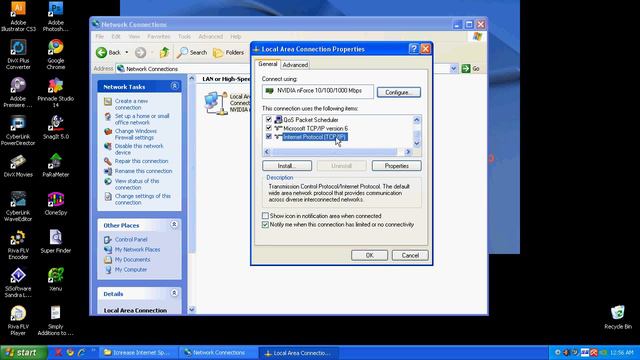Open the Tools menu

click(184, 36)
